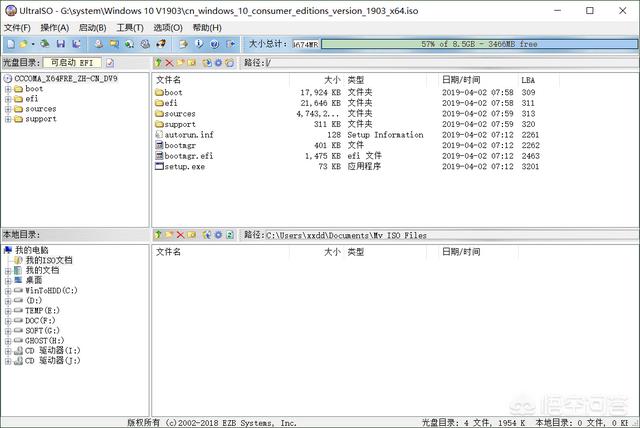Click the local path field C:\Users\xxdd
640x428 pixels.
coord(451,235)
